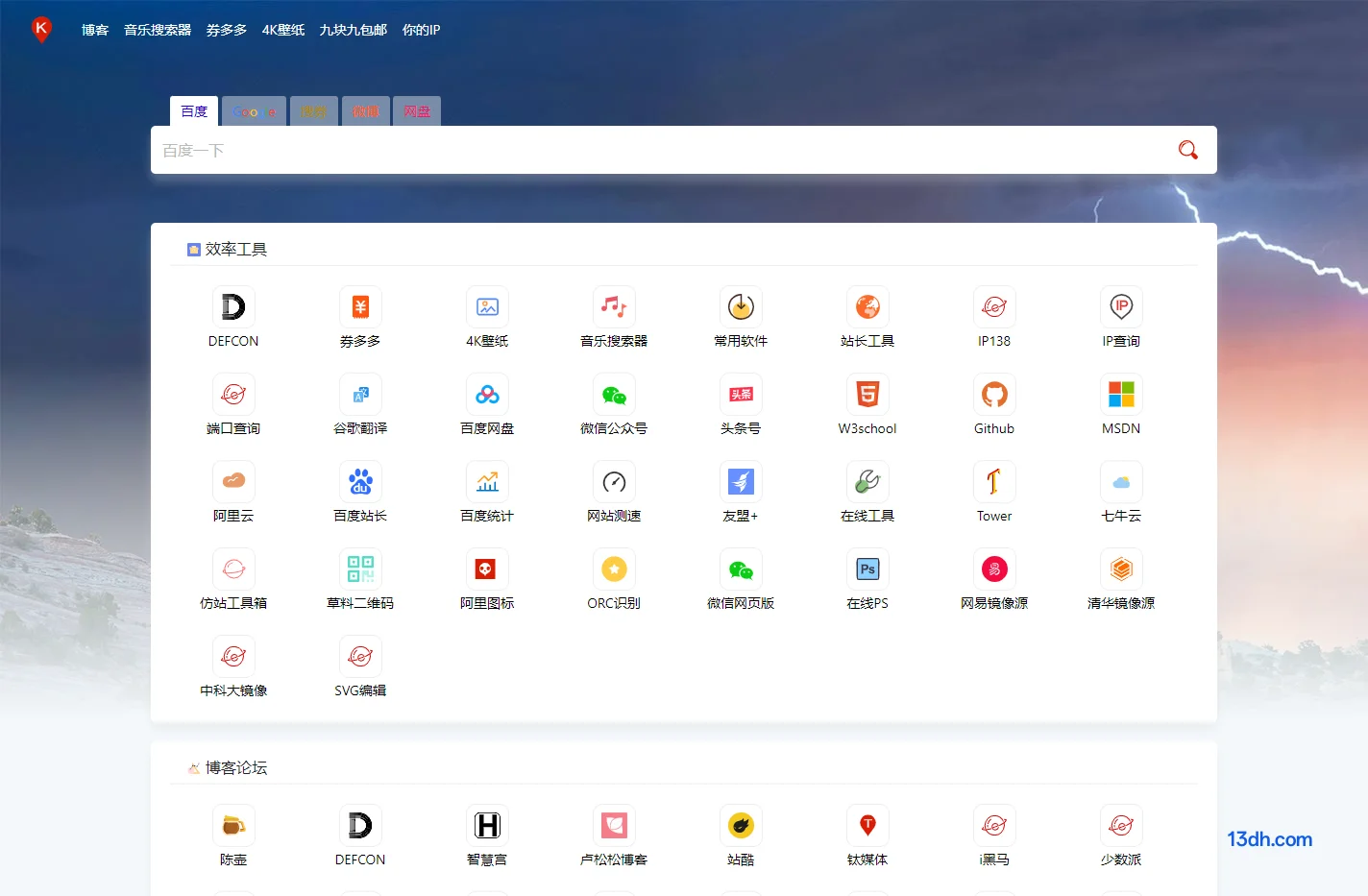Switch to the 网盘 search tab
The width and height of the screenshot is (1368, 896).
pos(417,111)
